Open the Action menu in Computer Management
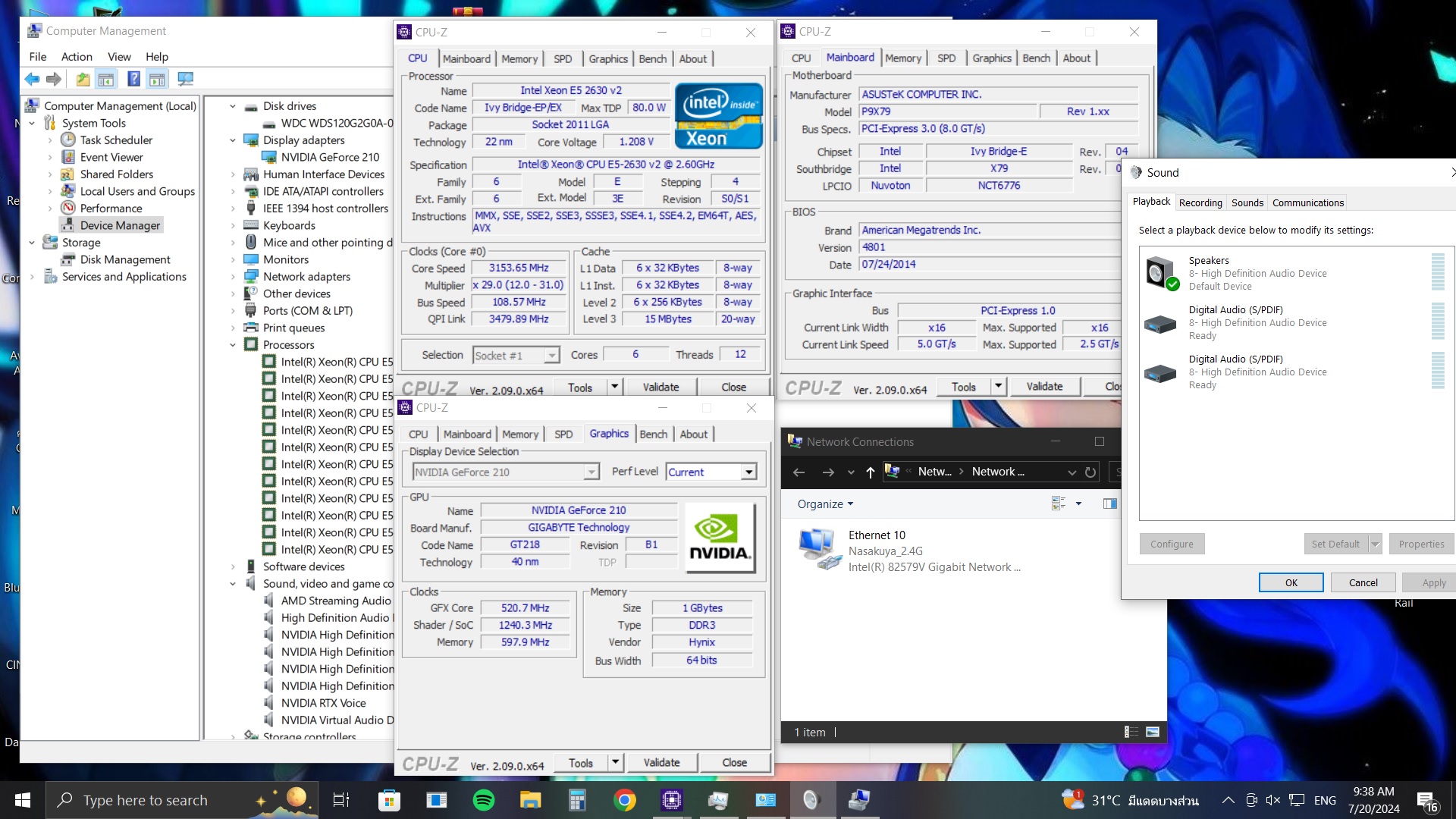The image size is (1456, 819). 77,56
